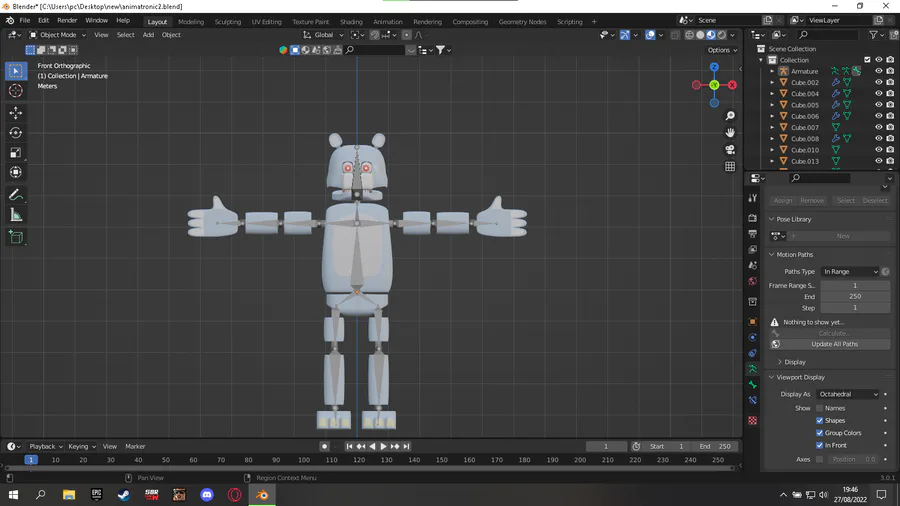Screen dimensions: 900x506
Task: Uncheck In Front option
Action: [819, 445]
